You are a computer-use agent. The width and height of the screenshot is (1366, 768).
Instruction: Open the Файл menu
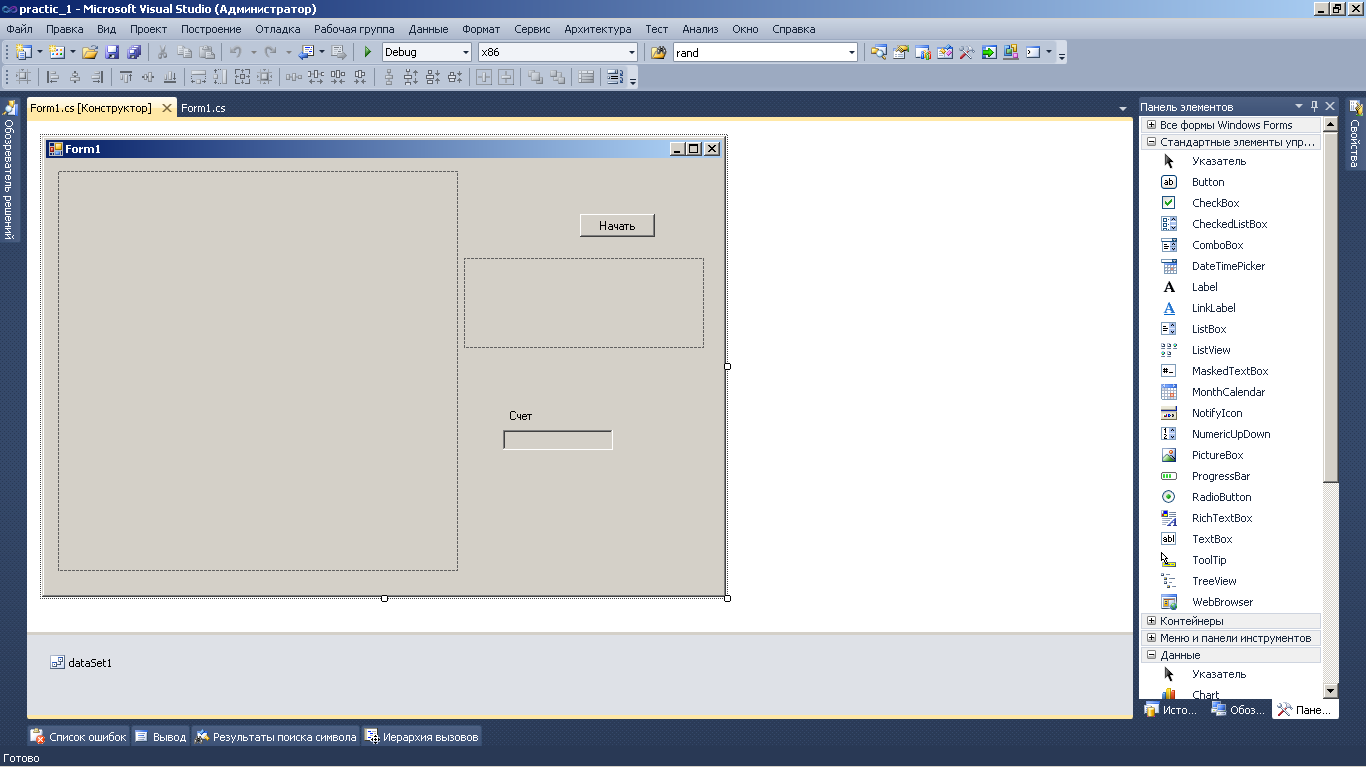(19, 29)
